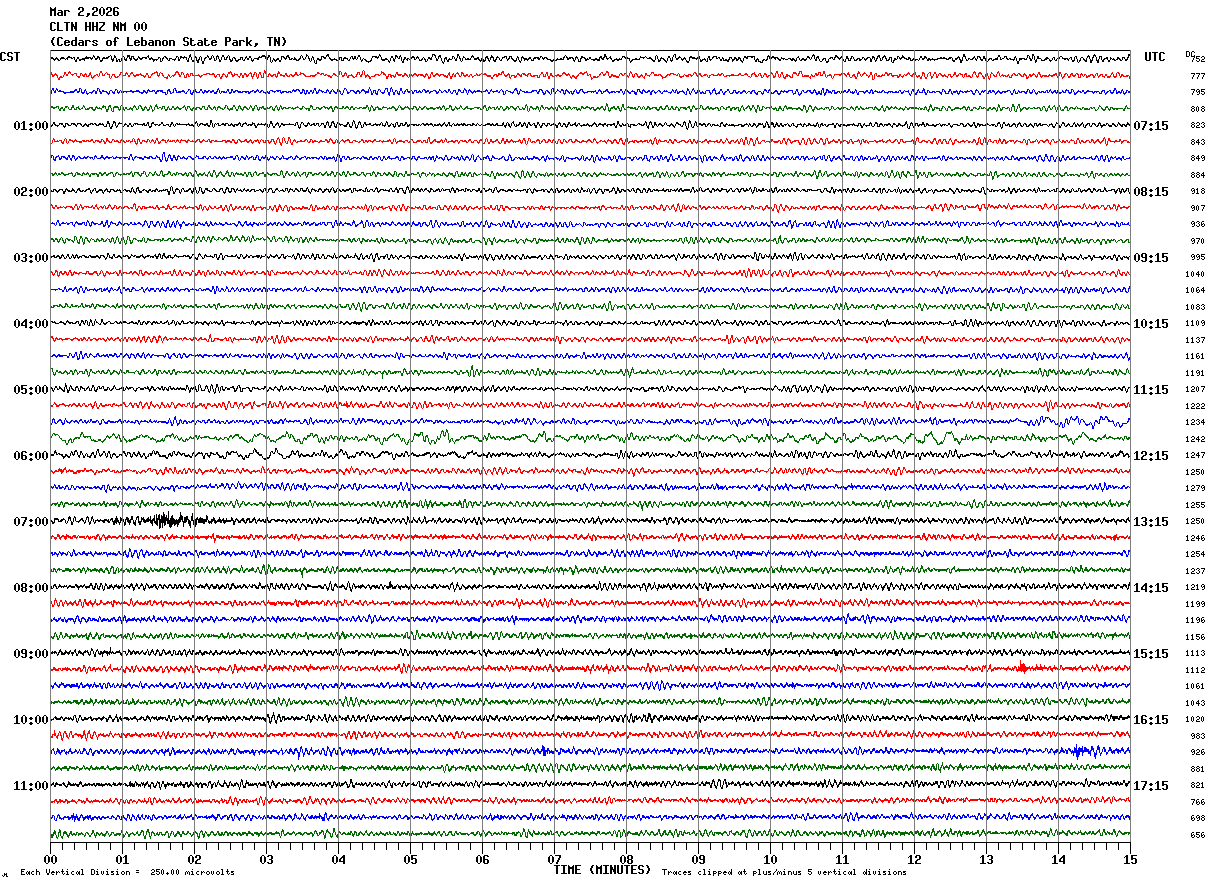Image resolution: width=1210 pixels, height=886 pixels.
Task: Click the DC offset value 1191
Action: click(x=1196, y=373)
